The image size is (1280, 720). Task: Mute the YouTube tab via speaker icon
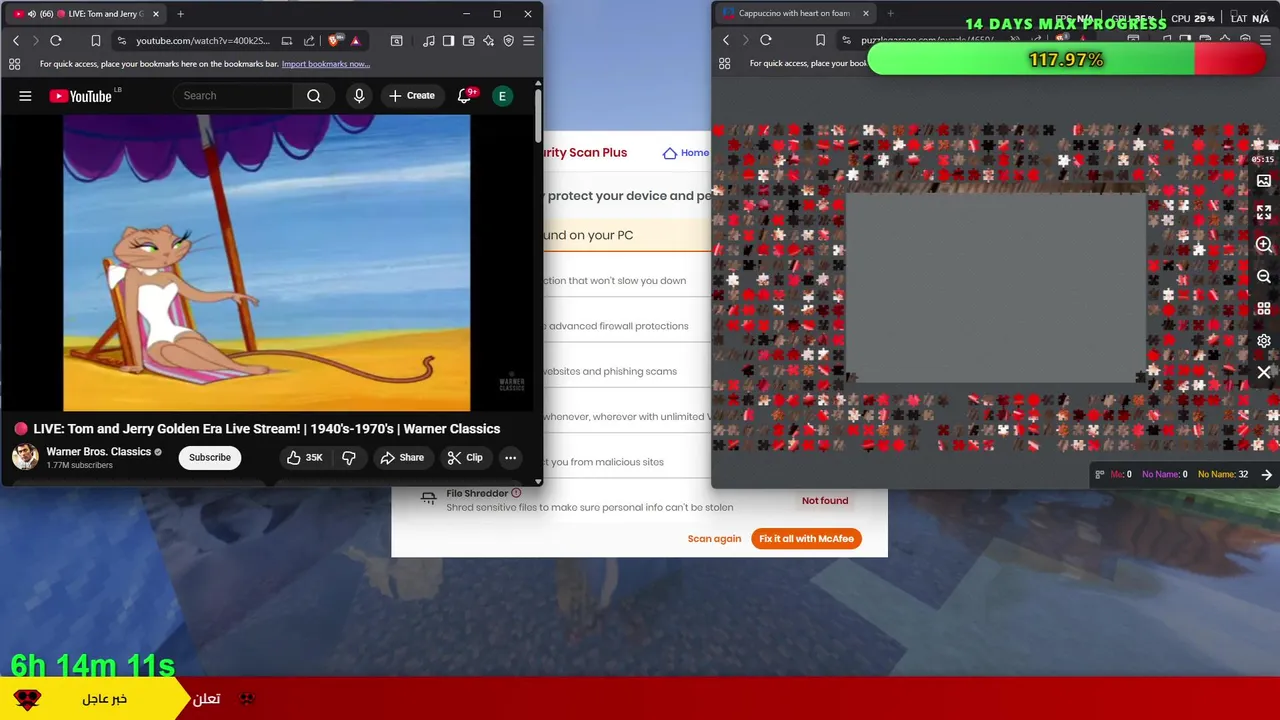point(31,14)
